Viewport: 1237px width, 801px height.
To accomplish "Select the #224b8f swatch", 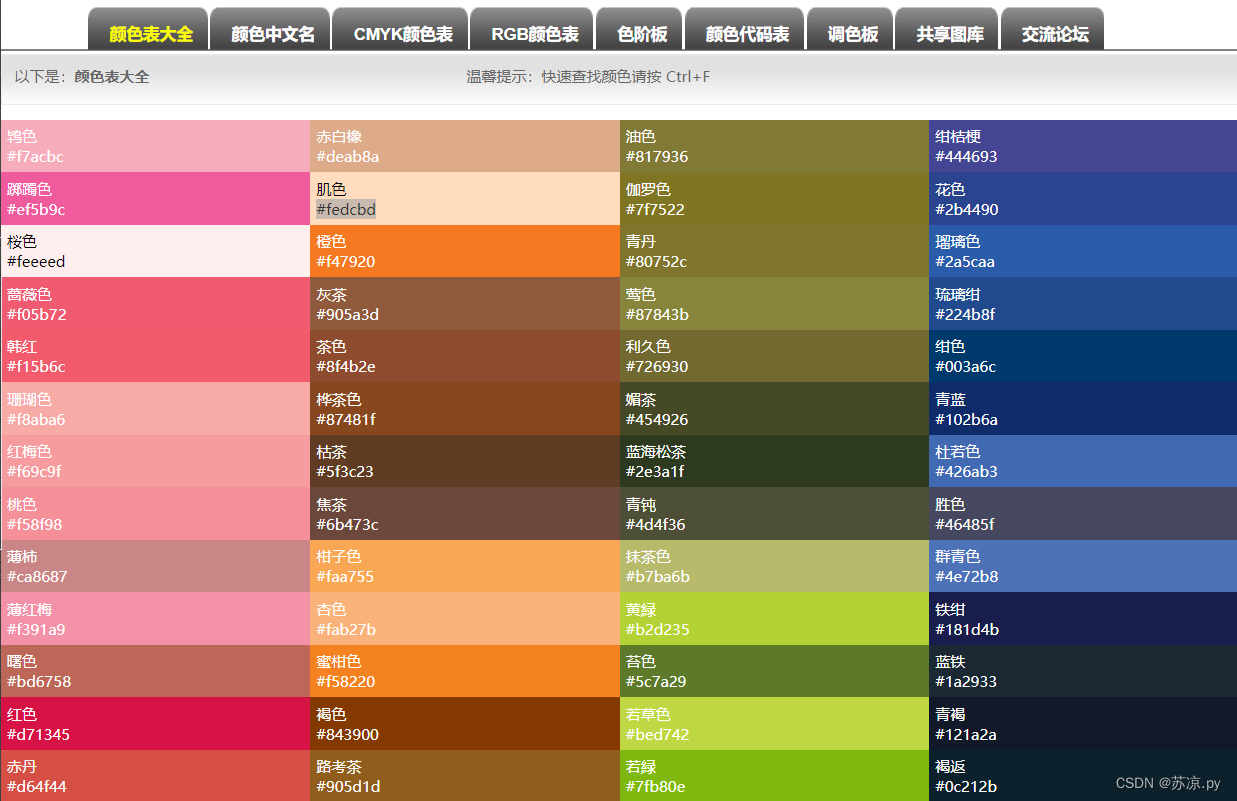I will coord(1083,303).
